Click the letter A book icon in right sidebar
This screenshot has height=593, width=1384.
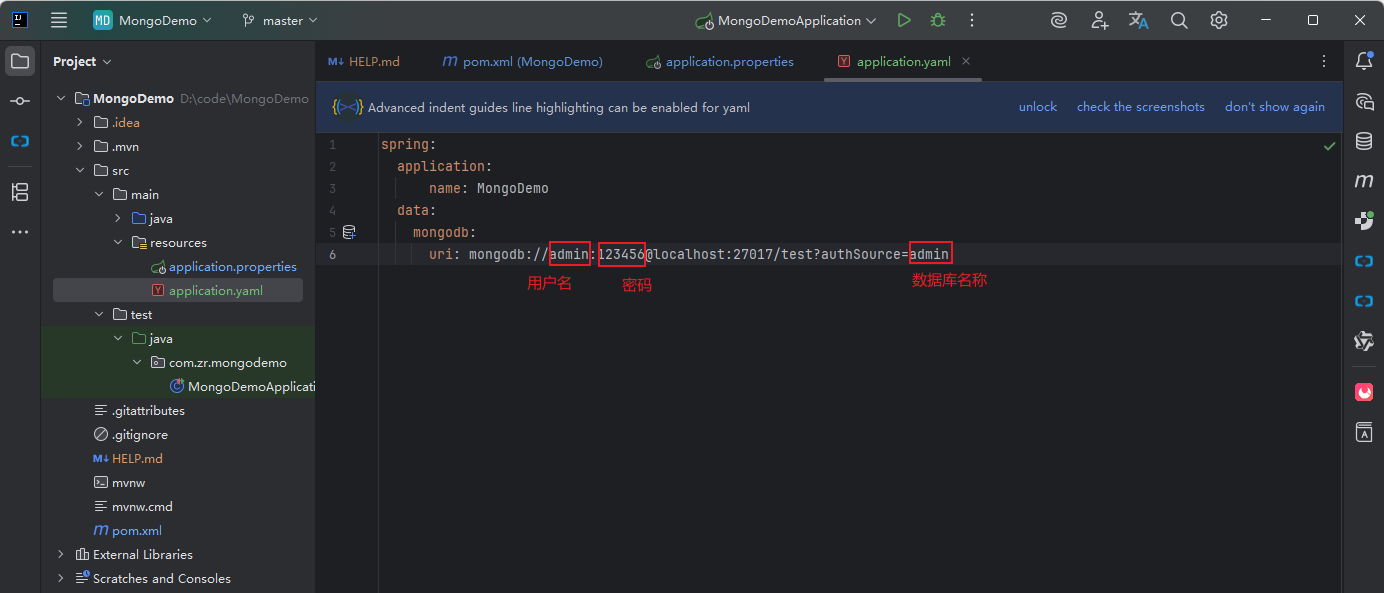point(1364,432)
